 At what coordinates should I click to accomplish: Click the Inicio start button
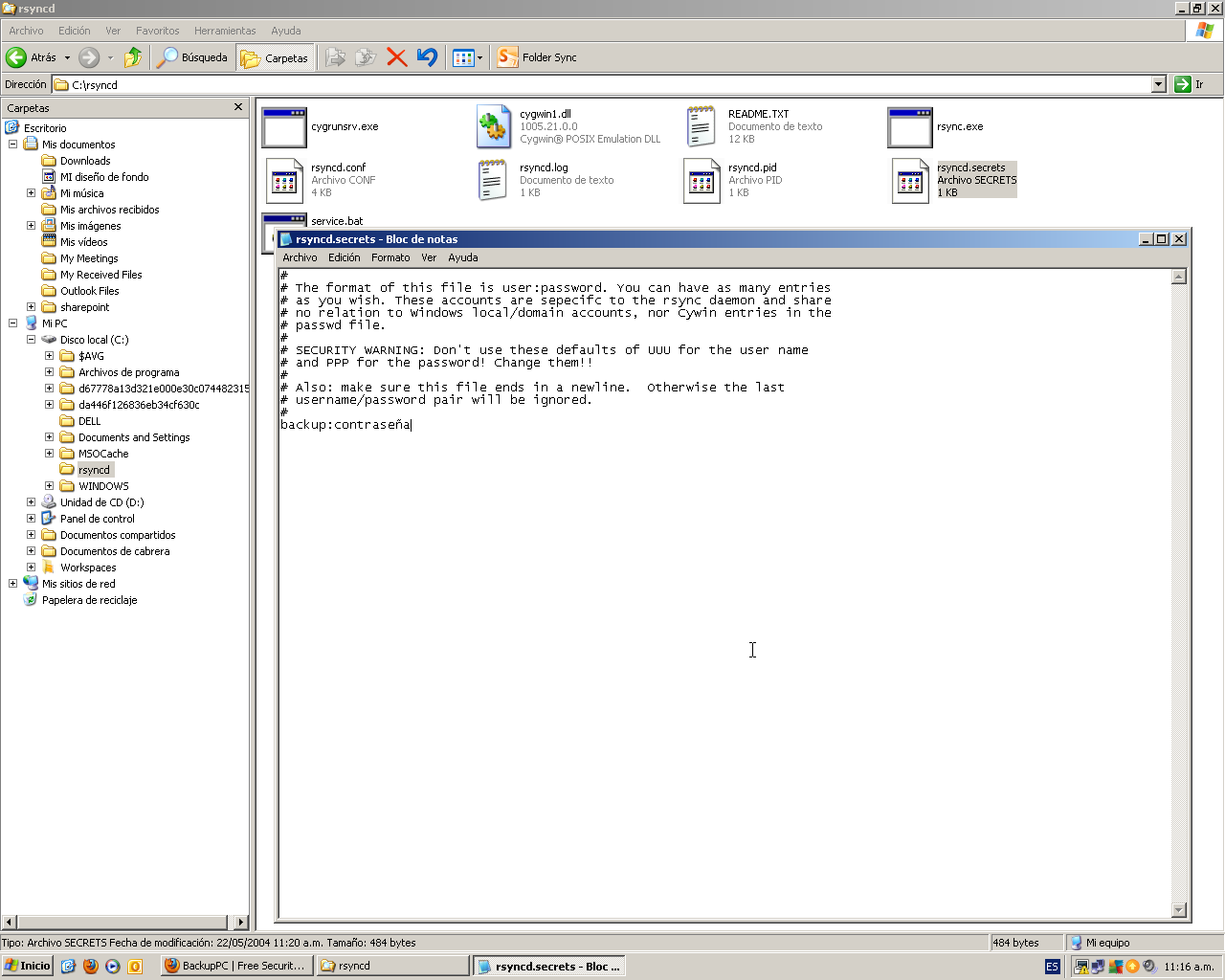[27, 966]
